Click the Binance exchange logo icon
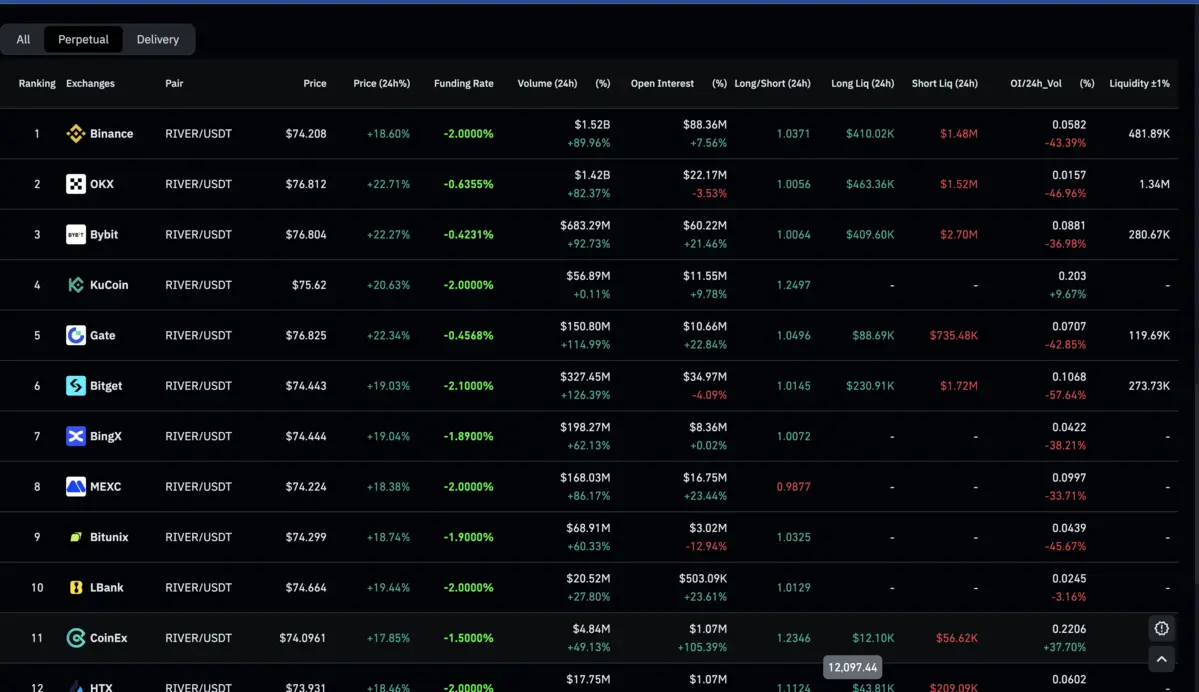Viewport: 1199px width, 692px height. pyautogui.click(x=78, y=133)
